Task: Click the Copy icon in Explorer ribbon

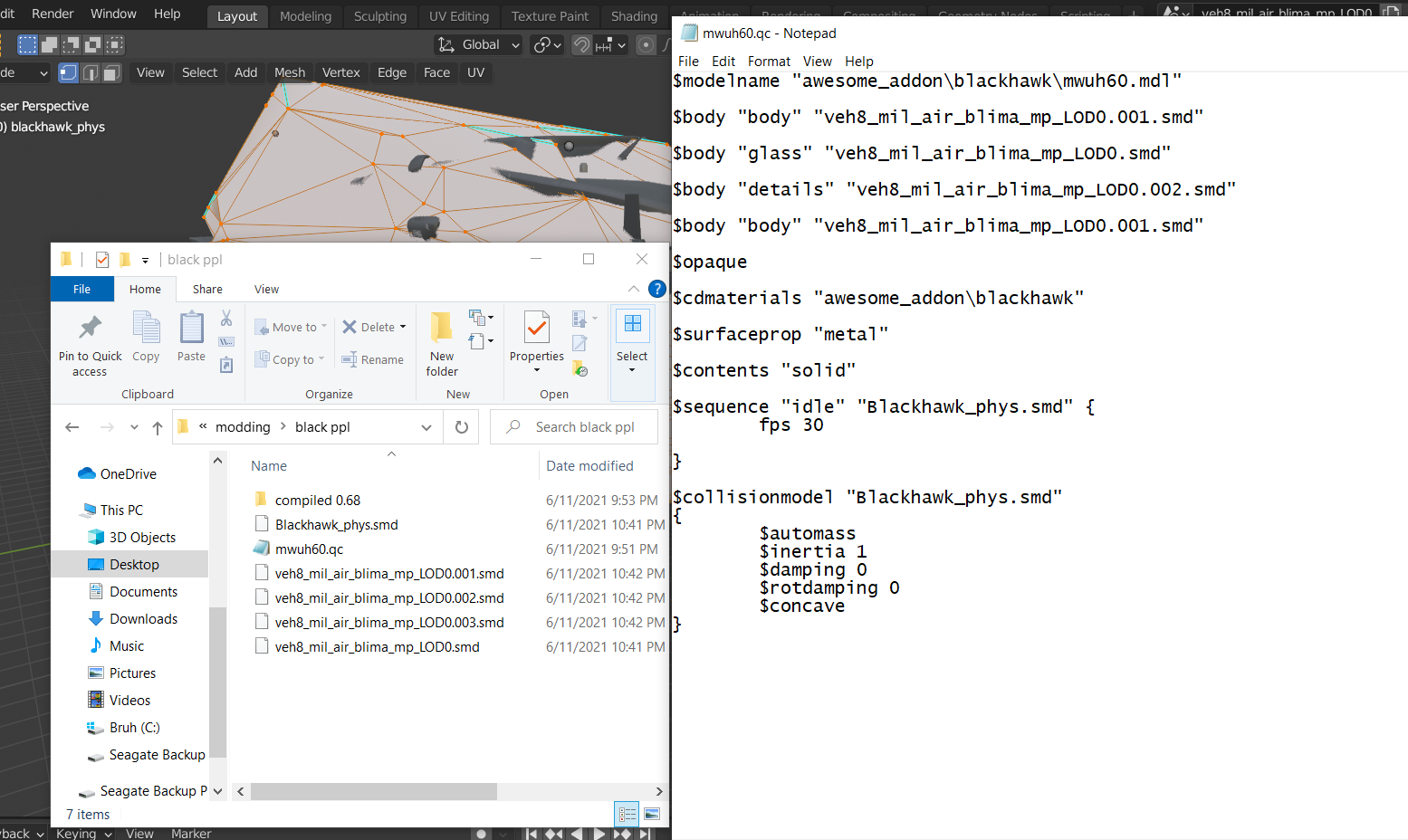Action: click(146, 337)
